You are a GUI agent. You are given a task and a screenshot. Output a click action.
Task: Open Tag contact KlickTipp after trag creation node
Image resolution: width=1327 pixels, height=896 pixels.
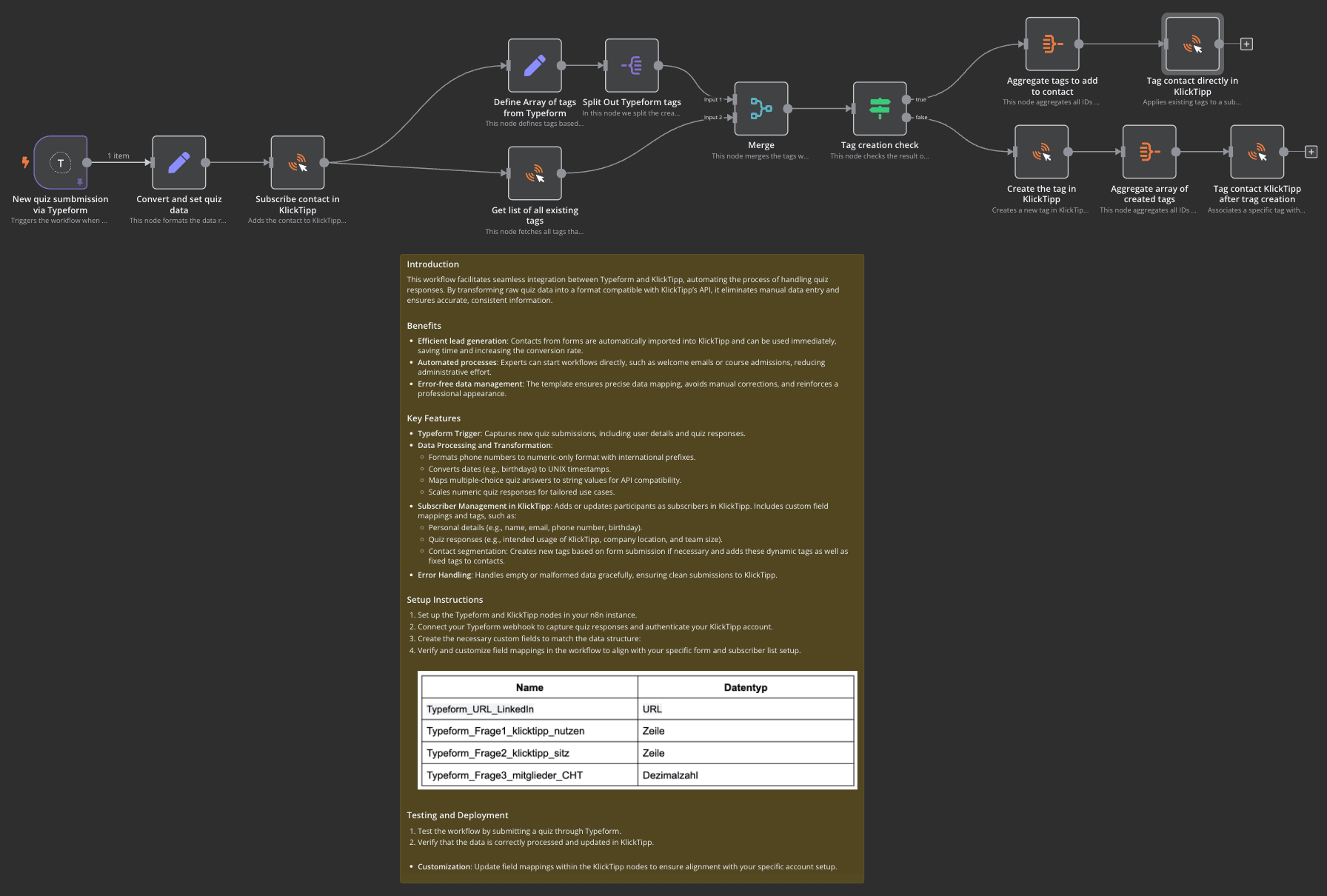(x=1257, y=152)
